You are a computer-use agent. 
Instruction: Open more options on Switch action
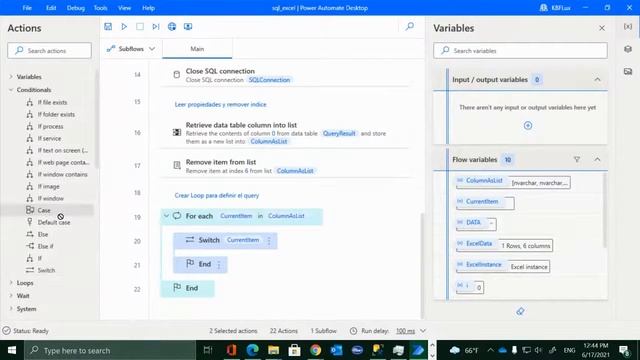(269, 240)
